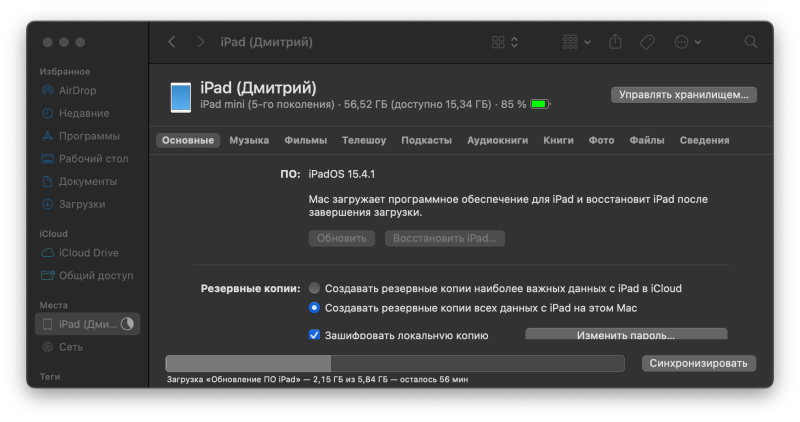Switch to the Фото tab
This screenshot has width=800, height=422.
coord(602,140)
